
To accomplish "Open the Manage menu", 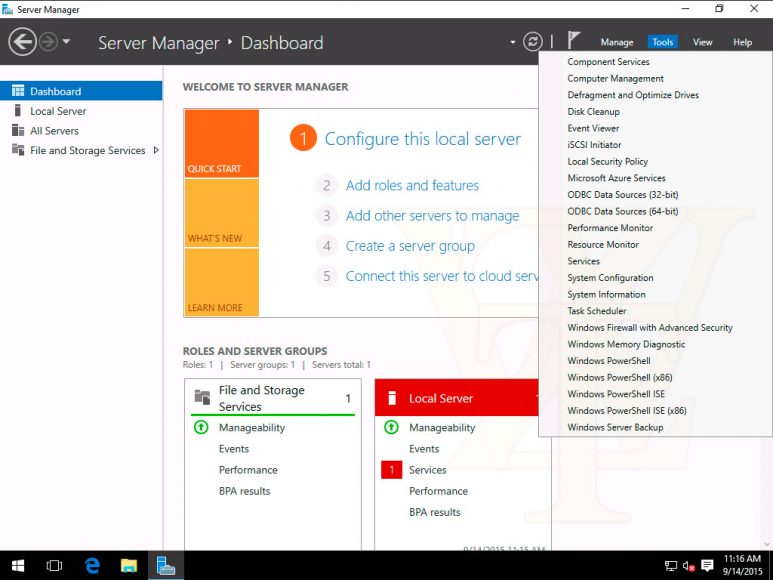I will pos(616,42).
